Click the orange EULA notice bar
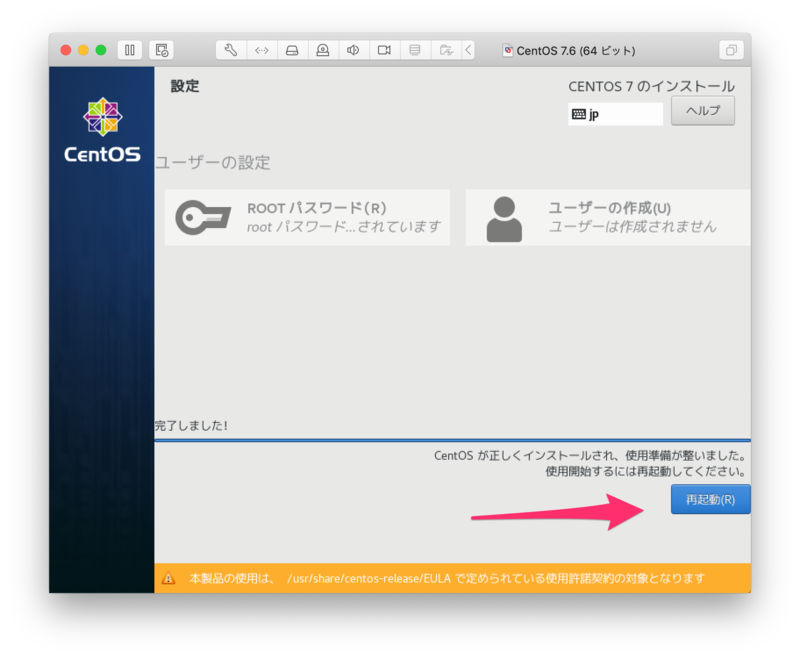This screenshot has width=800, height=658. click(453, 578)
